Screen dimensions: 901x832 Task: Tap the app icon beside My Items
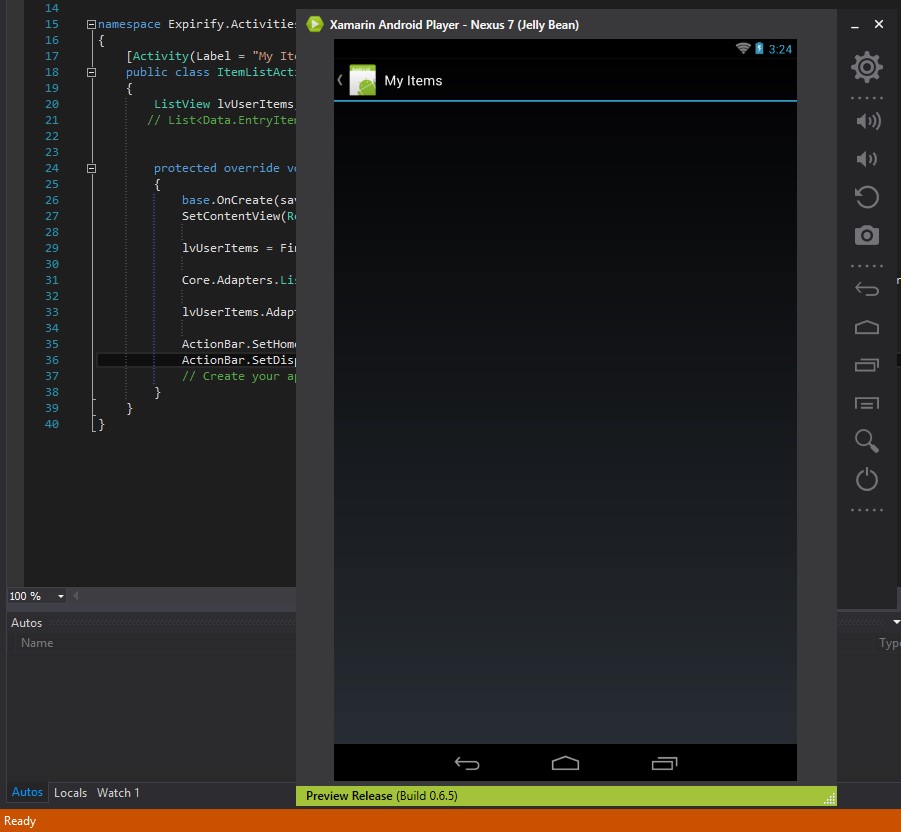pos(361,81)
